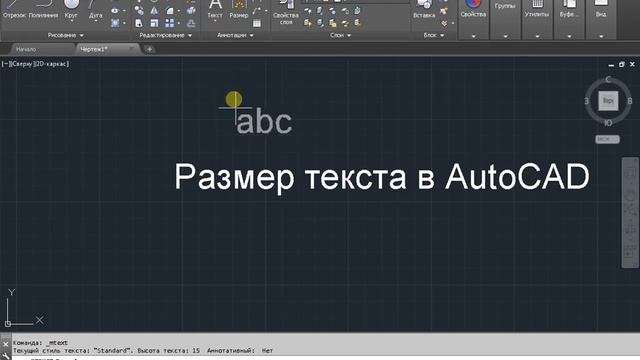The height and width of the screenshot is (360, 640).
Task: Open dropdown arrow under Буфер
Action: point(569,36)
